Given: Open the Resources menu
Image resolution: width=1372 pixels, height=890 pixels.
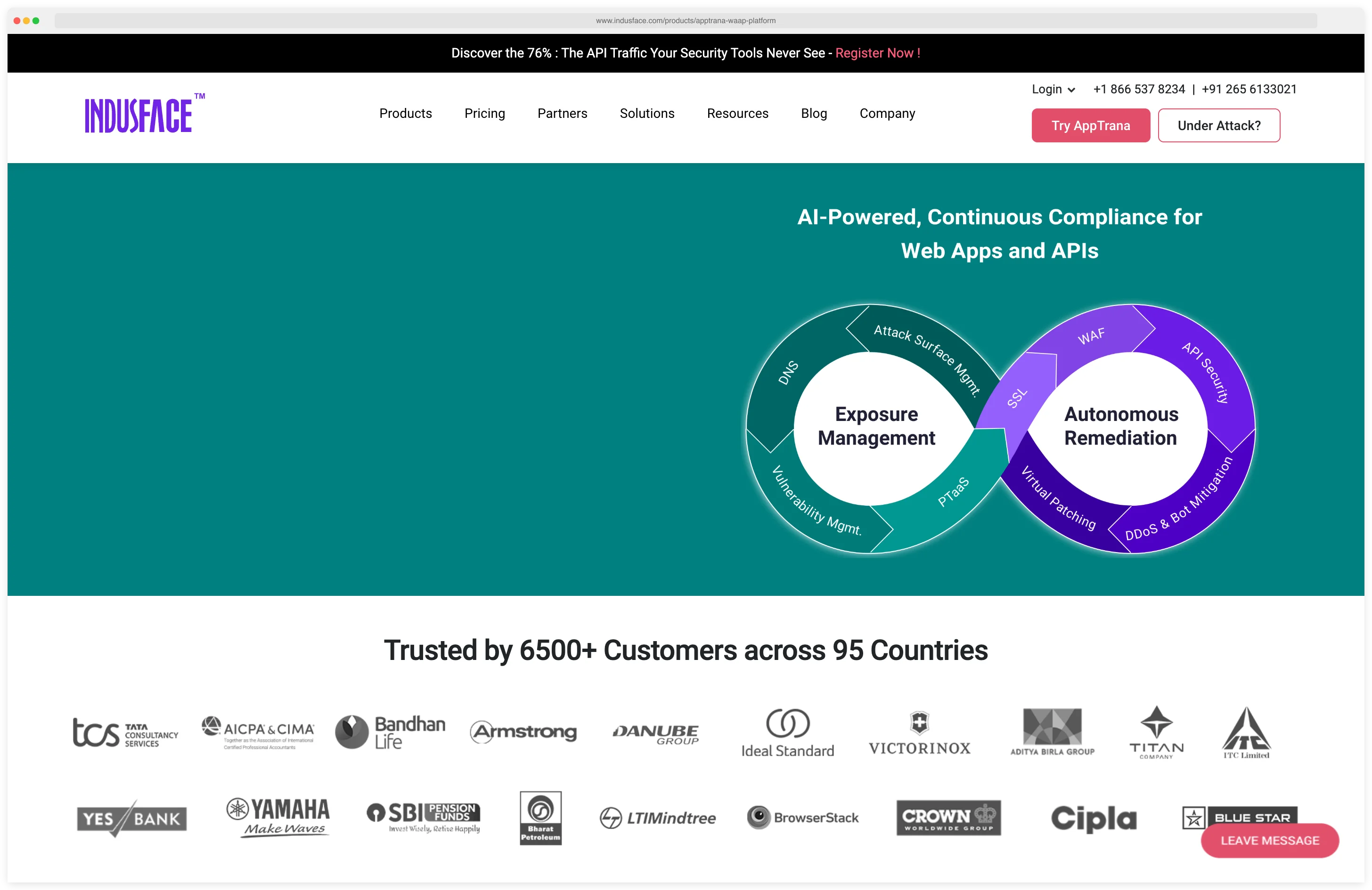Looking at the screenshot, I should click(x=738, y=114).
